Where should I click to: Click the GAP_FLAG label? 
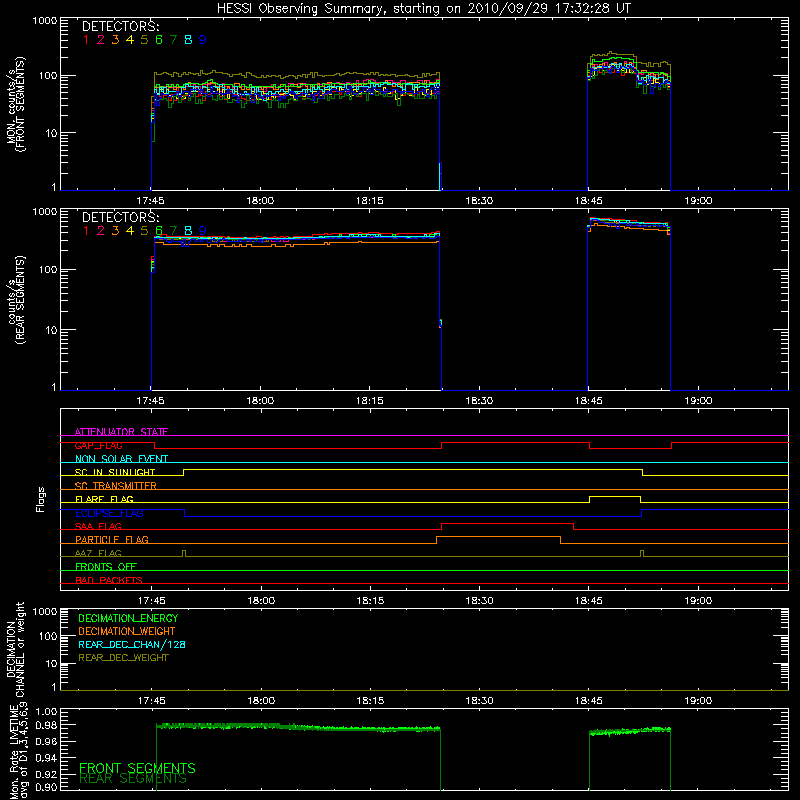[98, 445]
